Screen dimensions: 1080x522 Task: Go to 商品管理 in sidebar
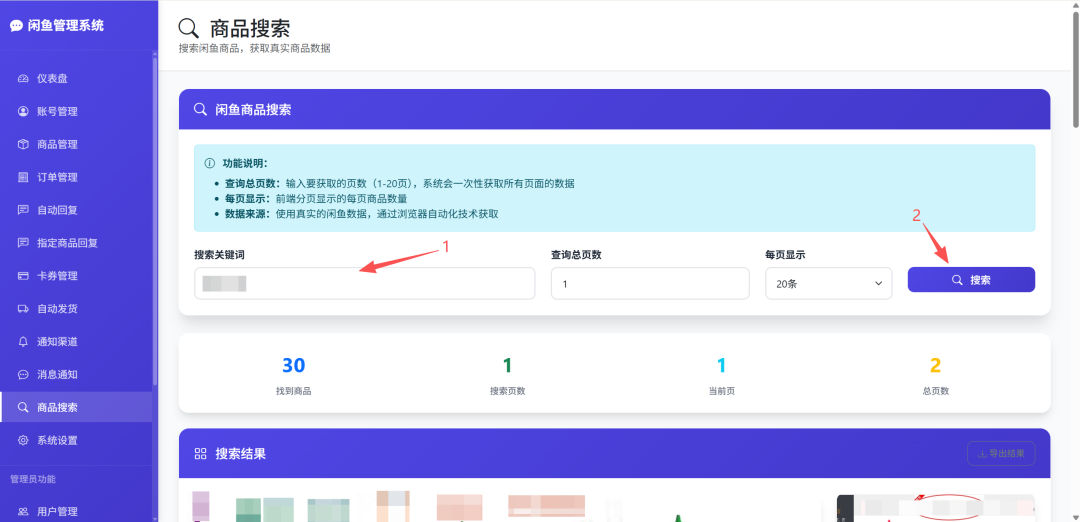[x=76, y=145]
